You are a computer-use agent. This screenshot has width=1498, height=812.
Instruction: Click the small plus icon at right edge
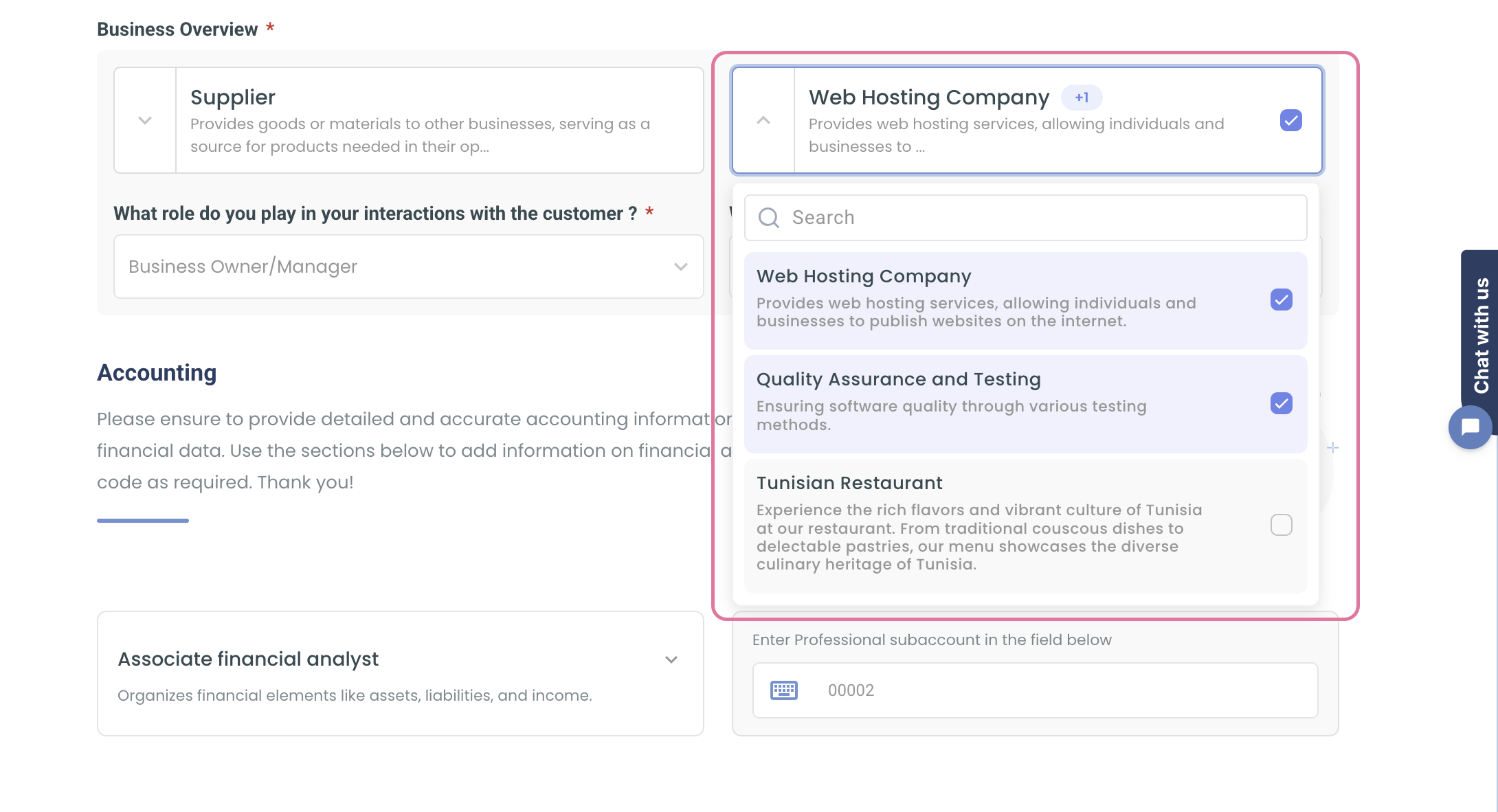point(1332,448)
